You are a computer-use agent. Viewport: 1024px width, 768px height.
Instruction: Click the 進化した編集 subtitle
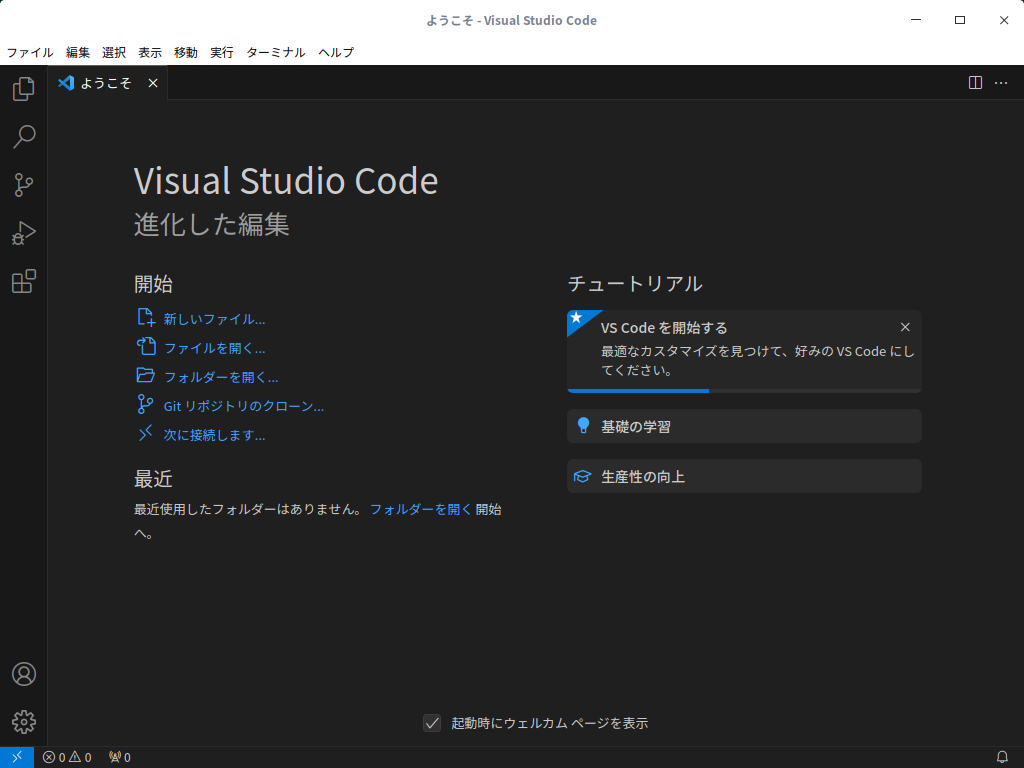tap(212, 224)
